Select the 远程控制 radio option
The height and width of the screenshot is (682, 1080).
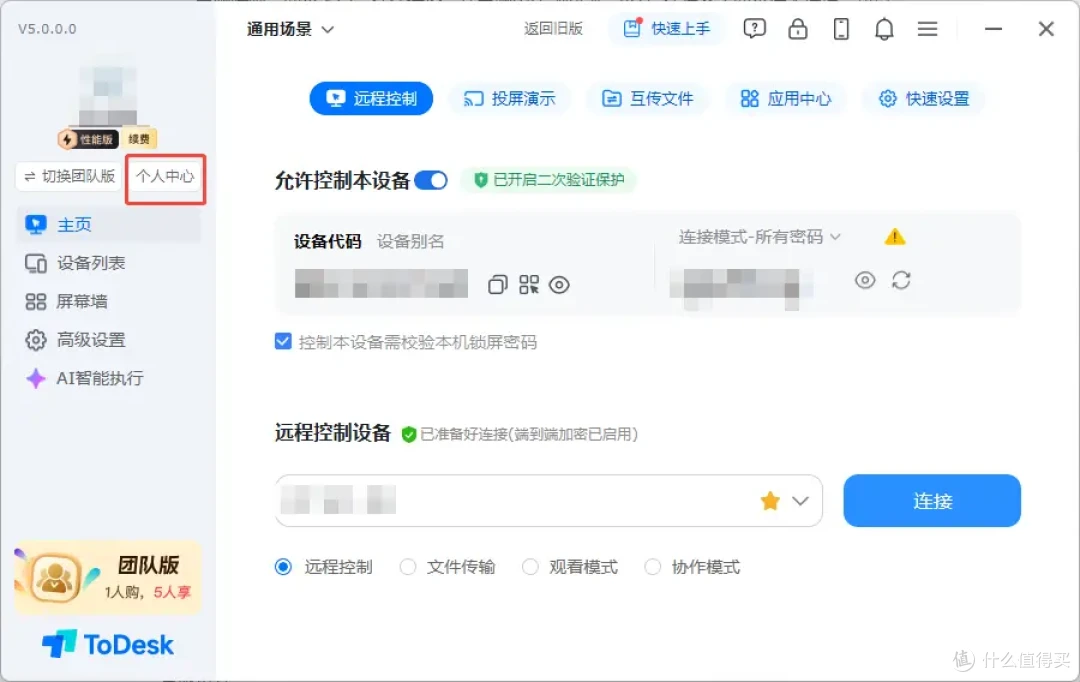(x=283, y=567)
